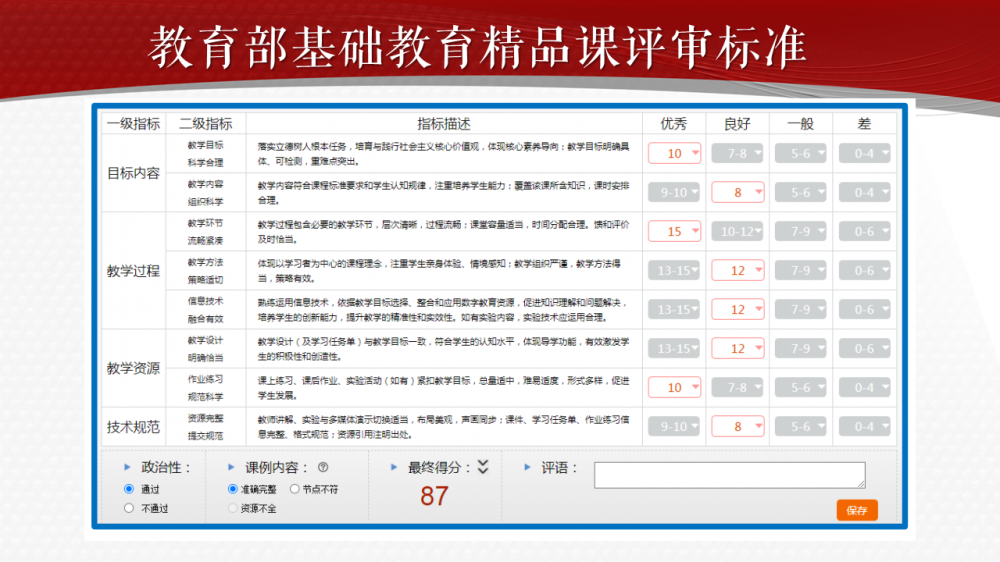
Task: Click the resize handle of the 评语 text box
Action: pos(861,484)
